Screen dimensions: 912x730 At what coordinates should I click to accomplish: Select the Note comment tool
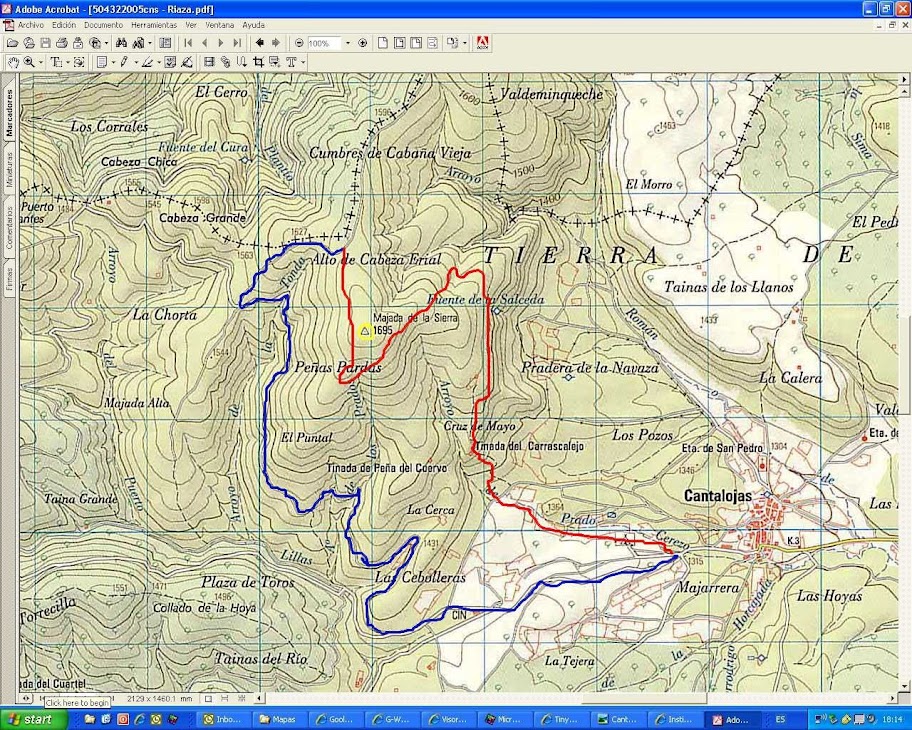(x=102, y=62)
